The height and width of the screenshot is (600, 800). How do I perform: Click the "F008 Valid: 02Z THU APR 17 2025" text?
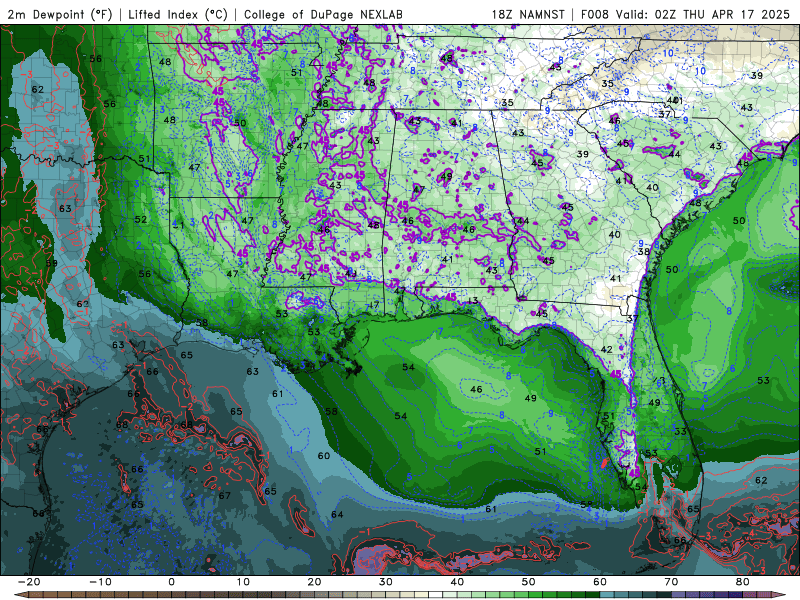pyautogui.click(x=685, y=14)
